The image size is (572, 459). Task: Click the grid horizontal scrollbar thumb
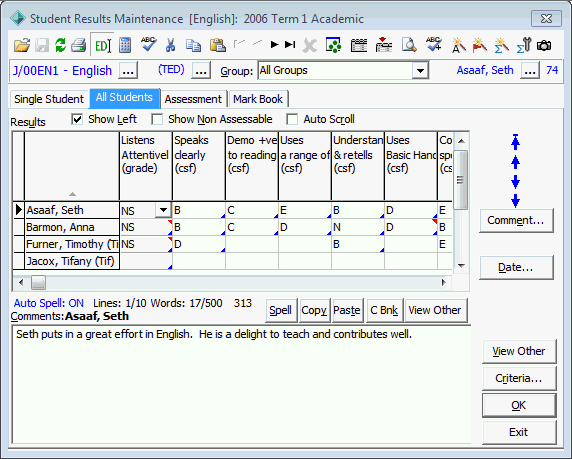[38, 282]
